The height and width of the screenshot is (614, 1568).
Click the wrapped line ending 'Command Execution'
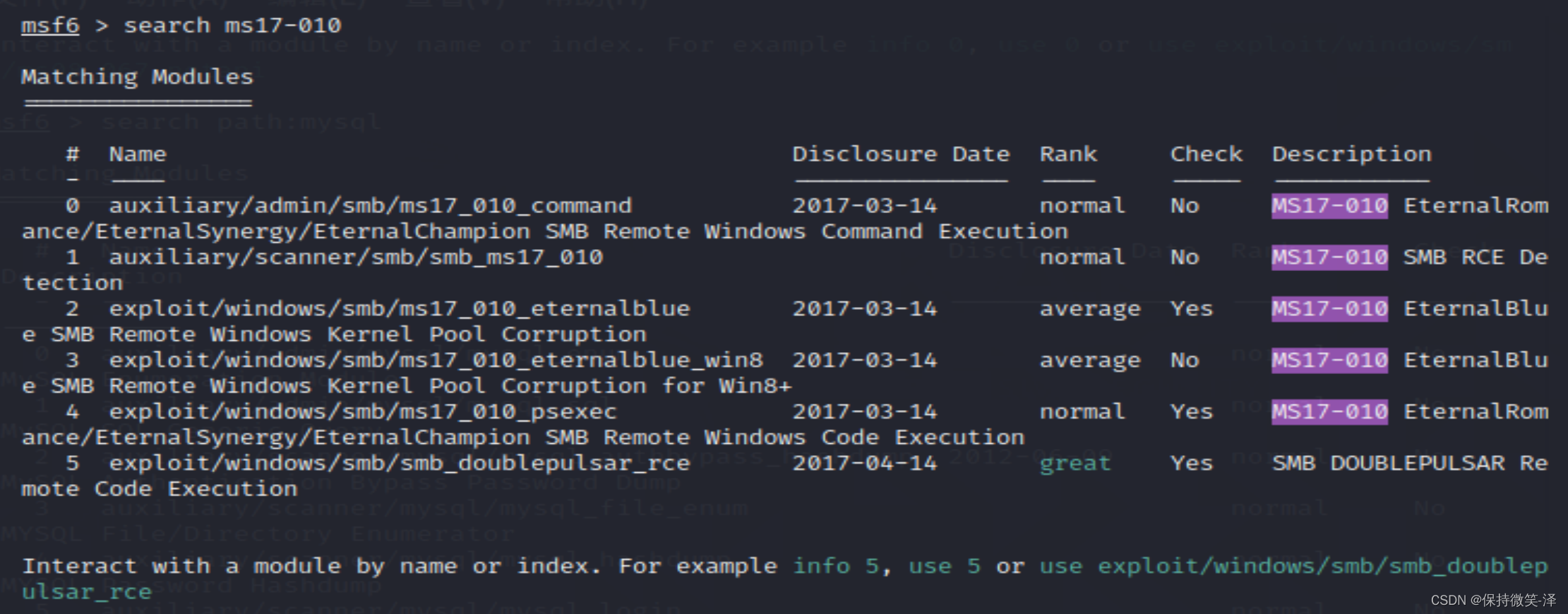(545, 231)
